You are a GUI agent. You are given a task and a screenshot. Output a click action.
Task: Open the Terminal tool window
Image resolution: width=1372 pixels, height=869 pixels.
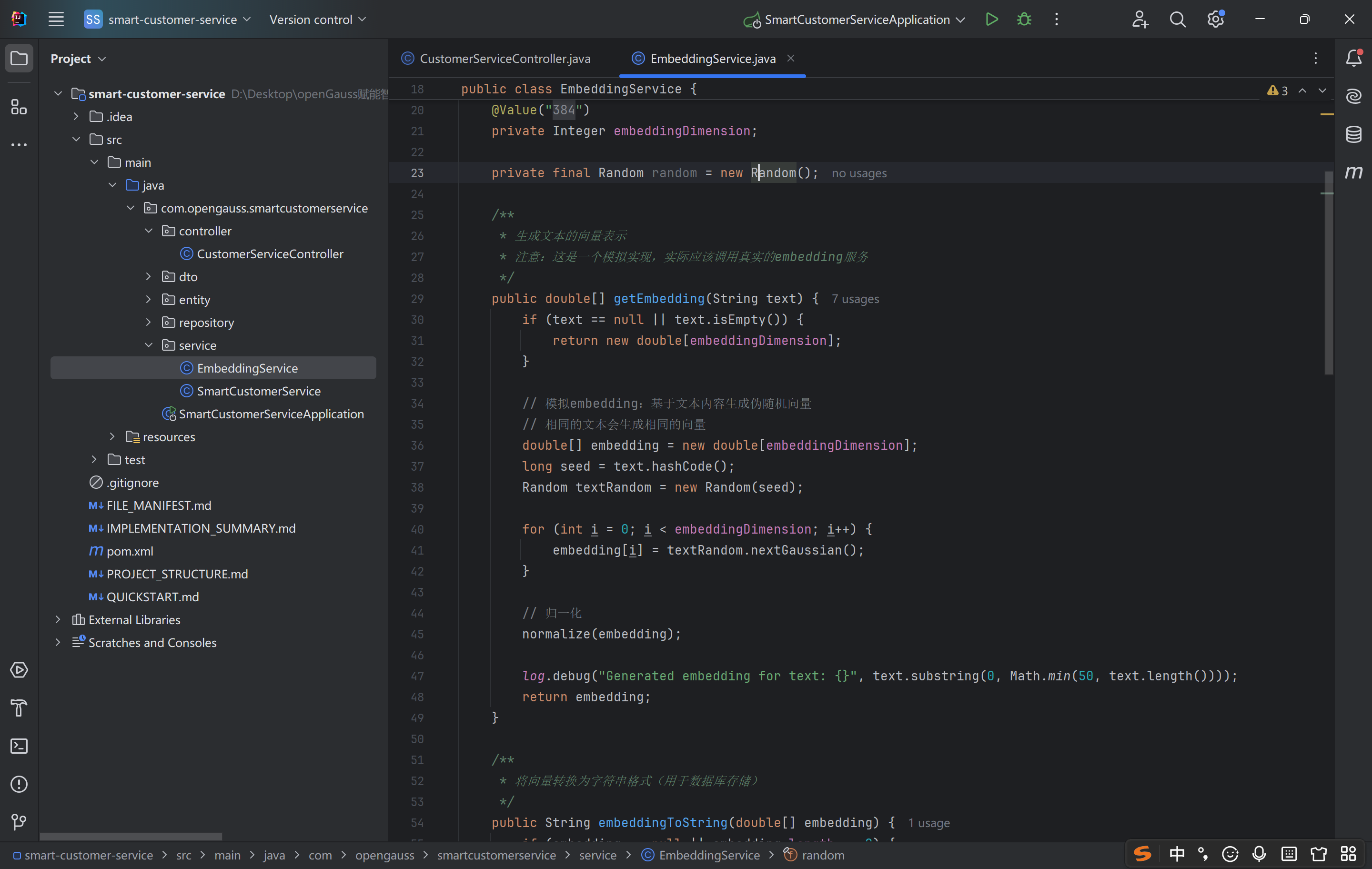pos(19,746)
